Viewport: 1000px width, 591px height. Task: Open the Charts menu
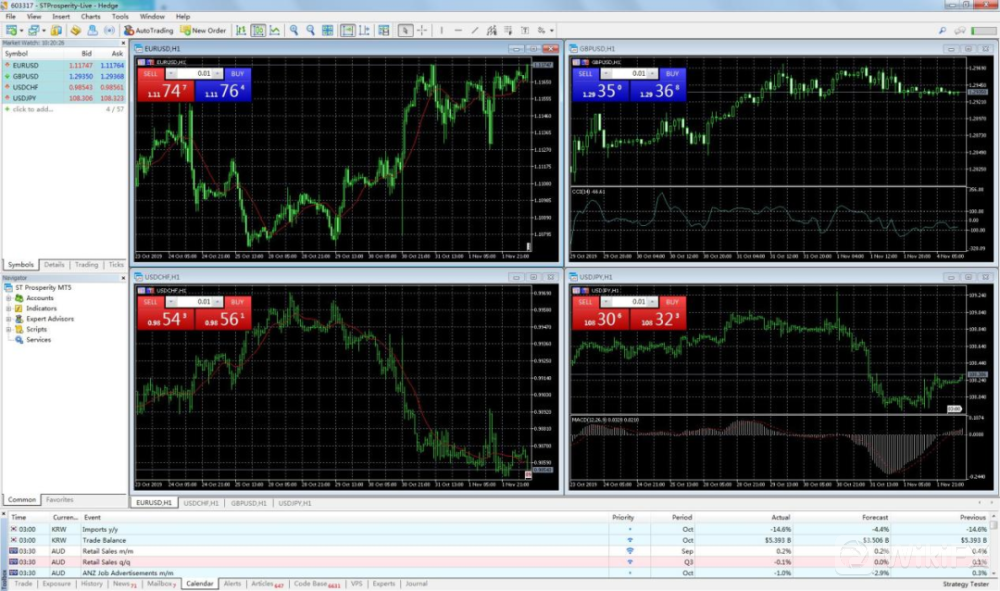91,17
